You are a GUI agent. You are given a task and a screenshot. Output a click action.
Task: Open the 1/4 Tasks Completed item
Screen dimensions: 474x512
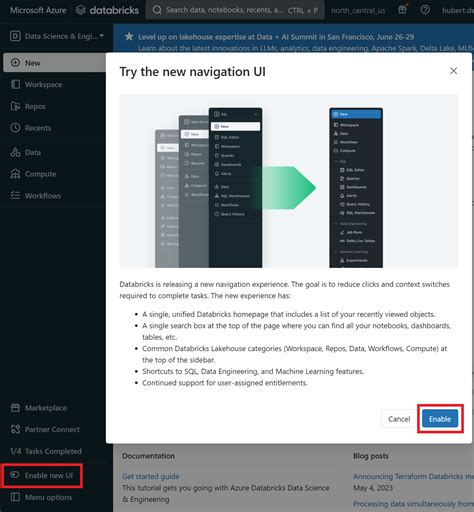[x=46, y=451]
